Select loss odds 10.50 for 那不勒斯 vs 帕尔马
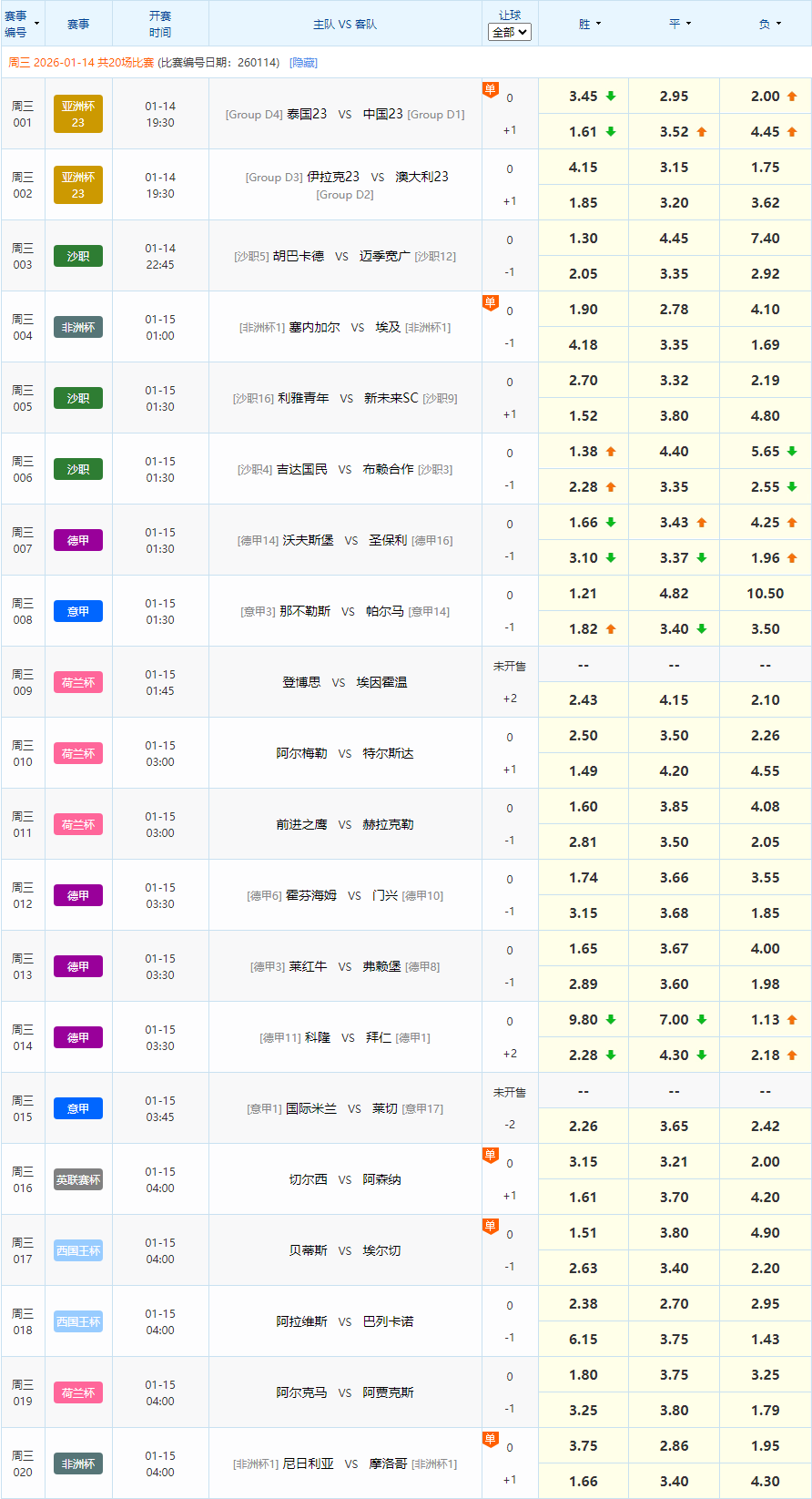 tap(766, 593)
